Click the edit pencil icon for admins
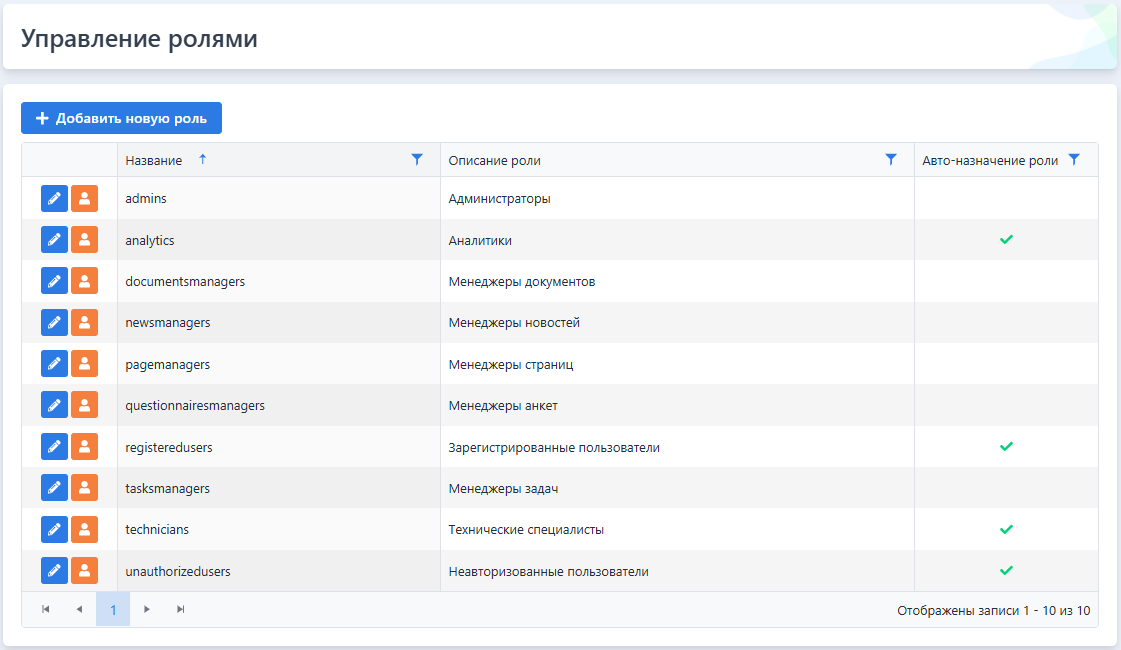 point(54,199)
